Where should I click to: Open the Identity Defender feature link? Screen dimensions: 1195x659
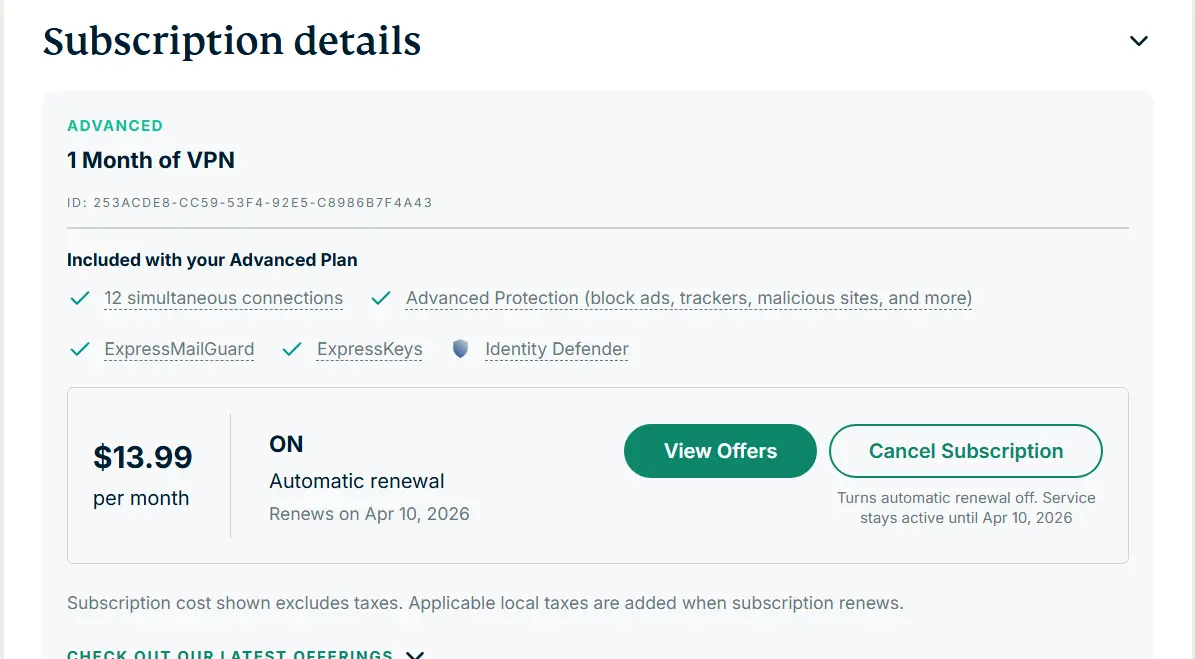(x=556, y=349)
